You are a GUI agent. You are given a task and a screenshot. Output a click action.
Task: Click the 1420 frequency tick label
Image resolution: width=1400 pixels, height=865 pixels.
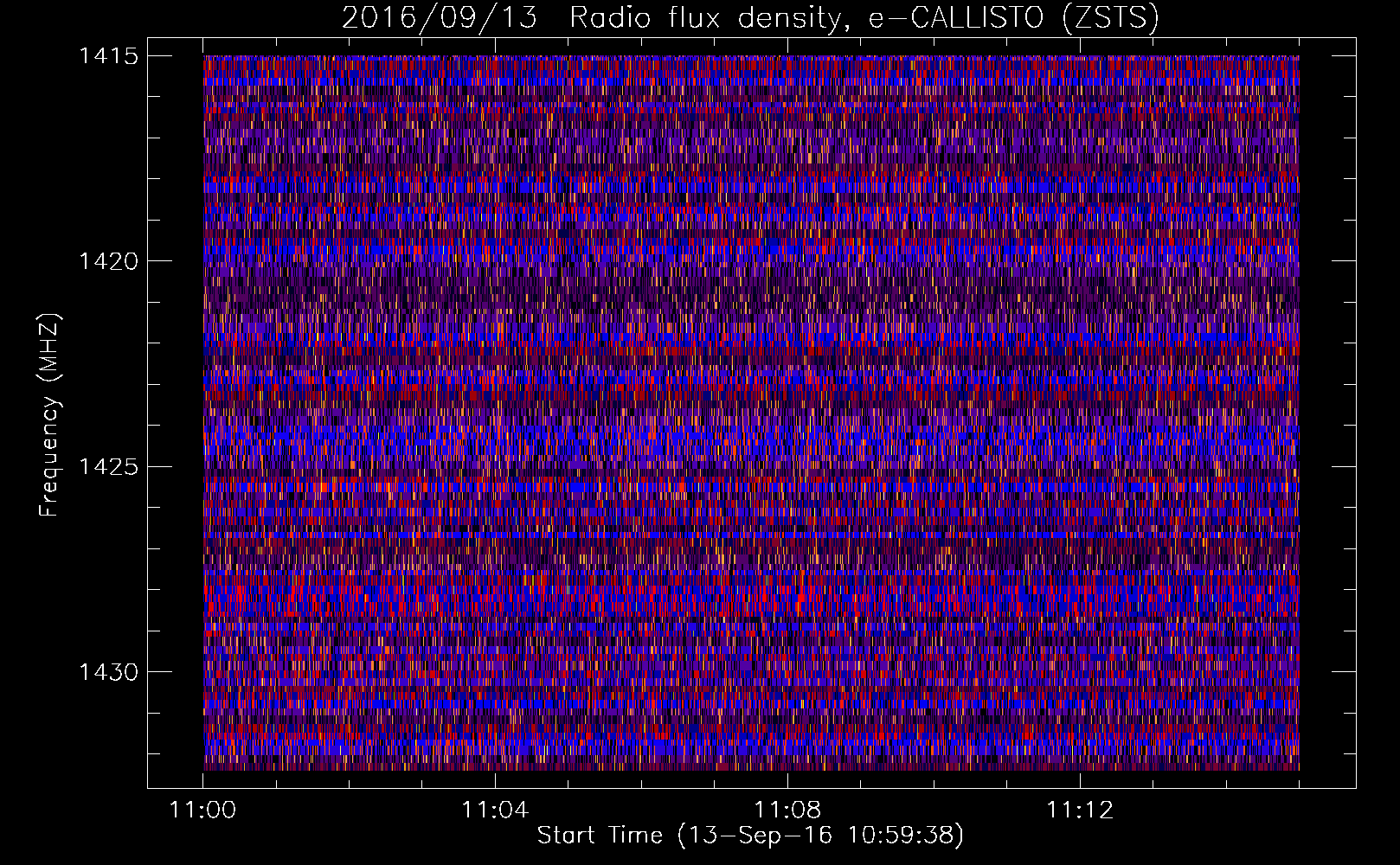[x=109, y=261]
